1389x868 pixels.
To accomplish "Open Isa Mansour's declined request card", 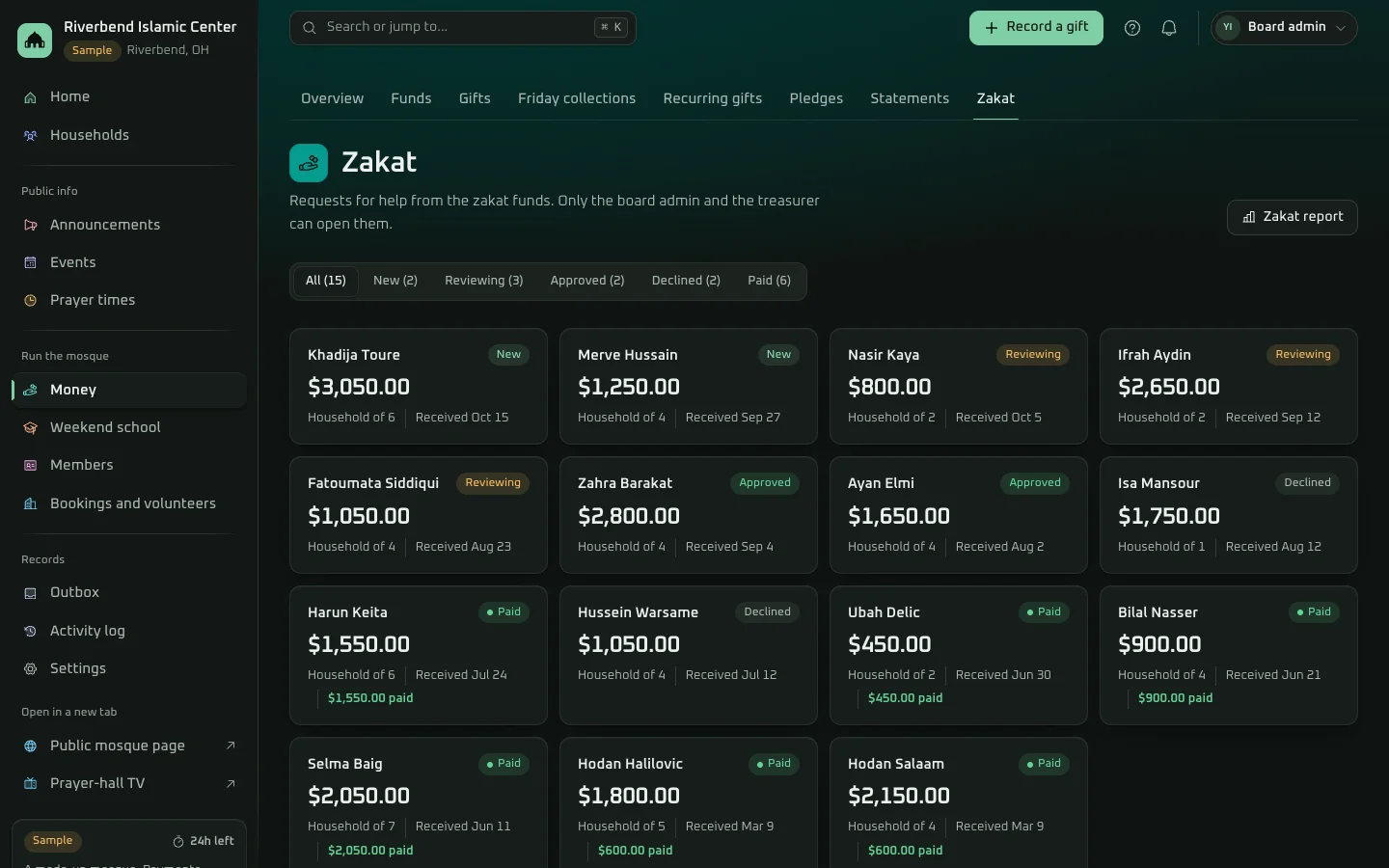I will pos(1229,515).
